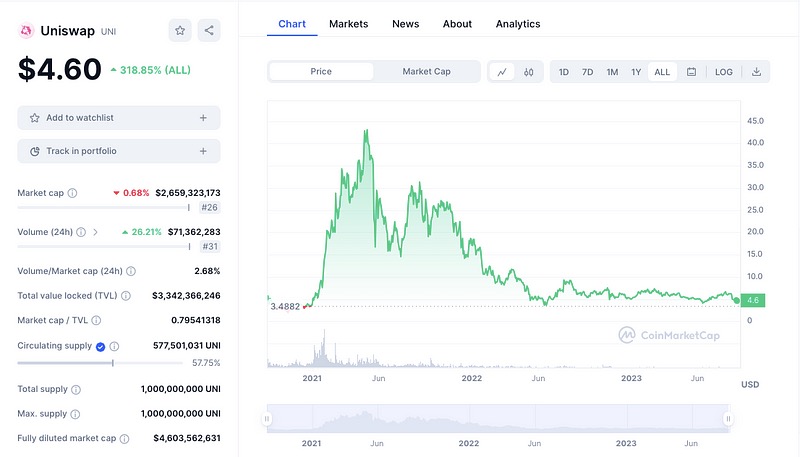Click info icon next to Total supply

pyautogui.click(x=76, y=389)
